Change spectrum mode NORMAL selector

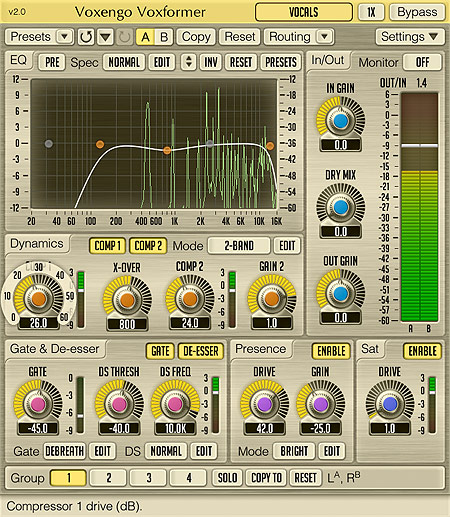pyautogui.click(x=124, y=62)
